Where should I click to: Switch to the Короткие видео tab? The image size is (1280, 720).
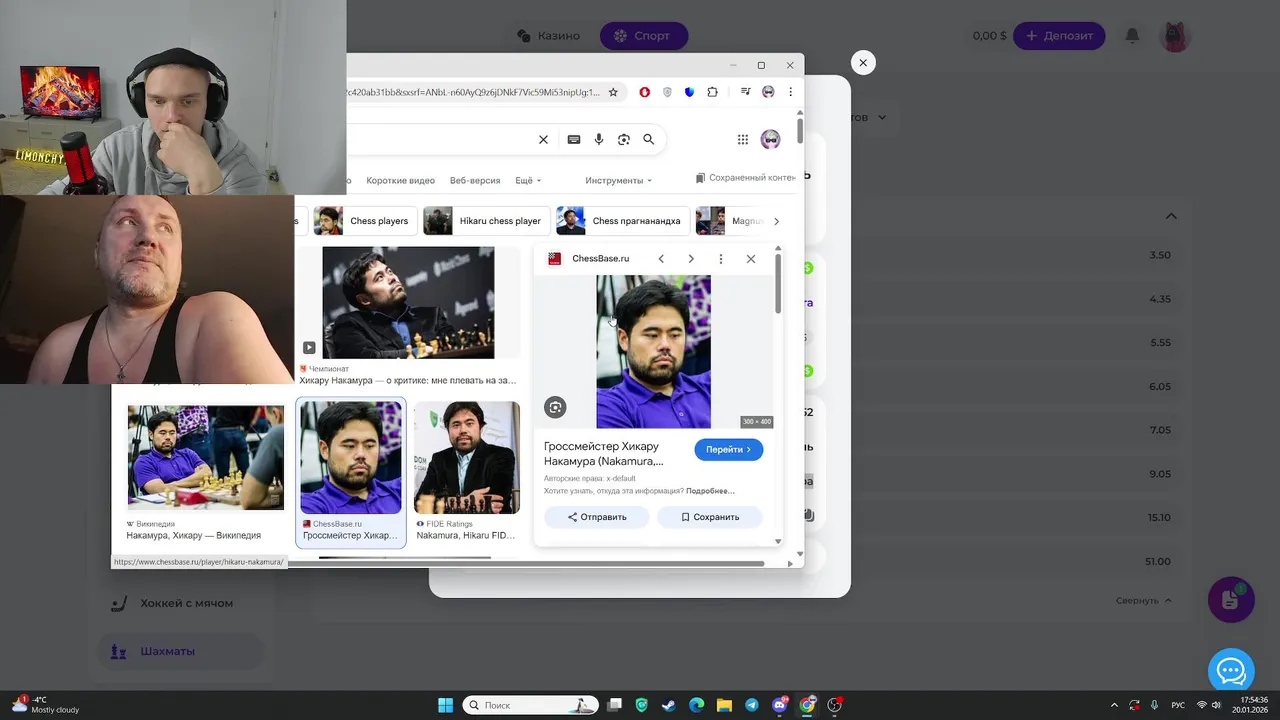pyautogui.click(x=400, y=181)
